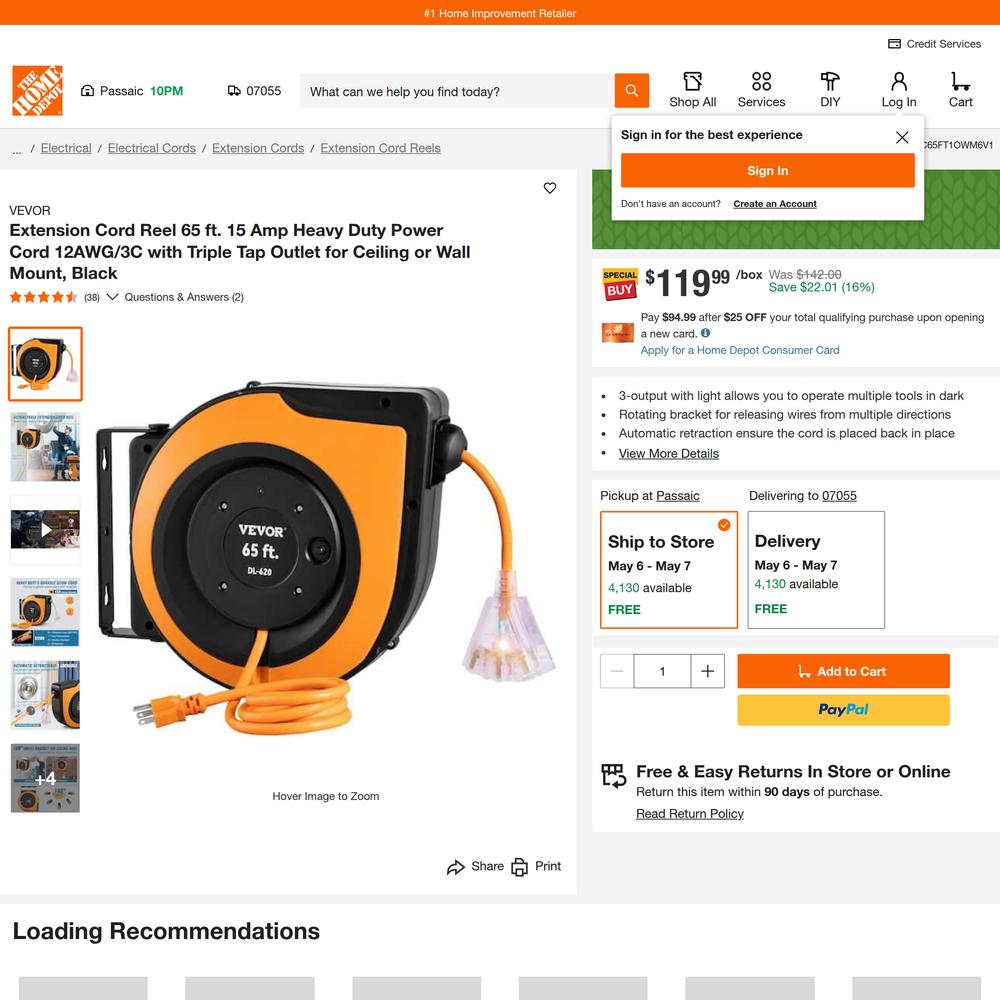Viewport: 1000px width, 1000px height.
Task: Expand the star ratings chevron
Action: 112,297
